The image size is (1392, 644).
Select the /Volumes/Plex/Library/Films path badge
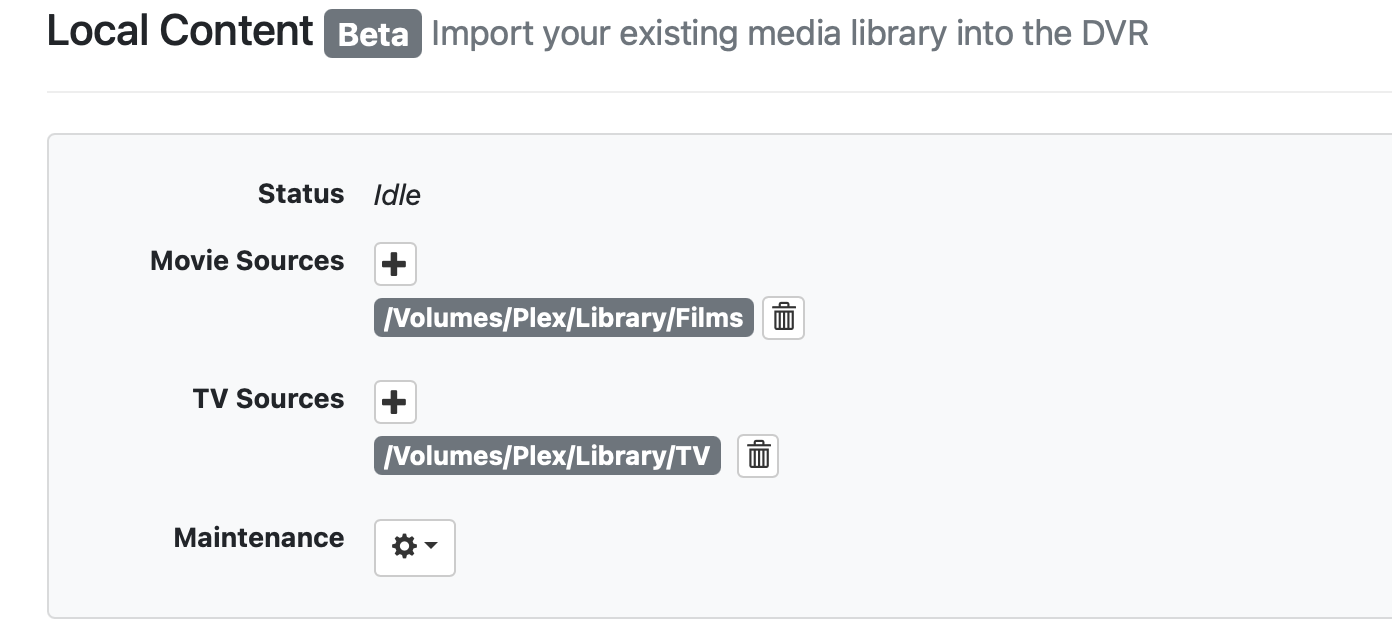[563, 318]
